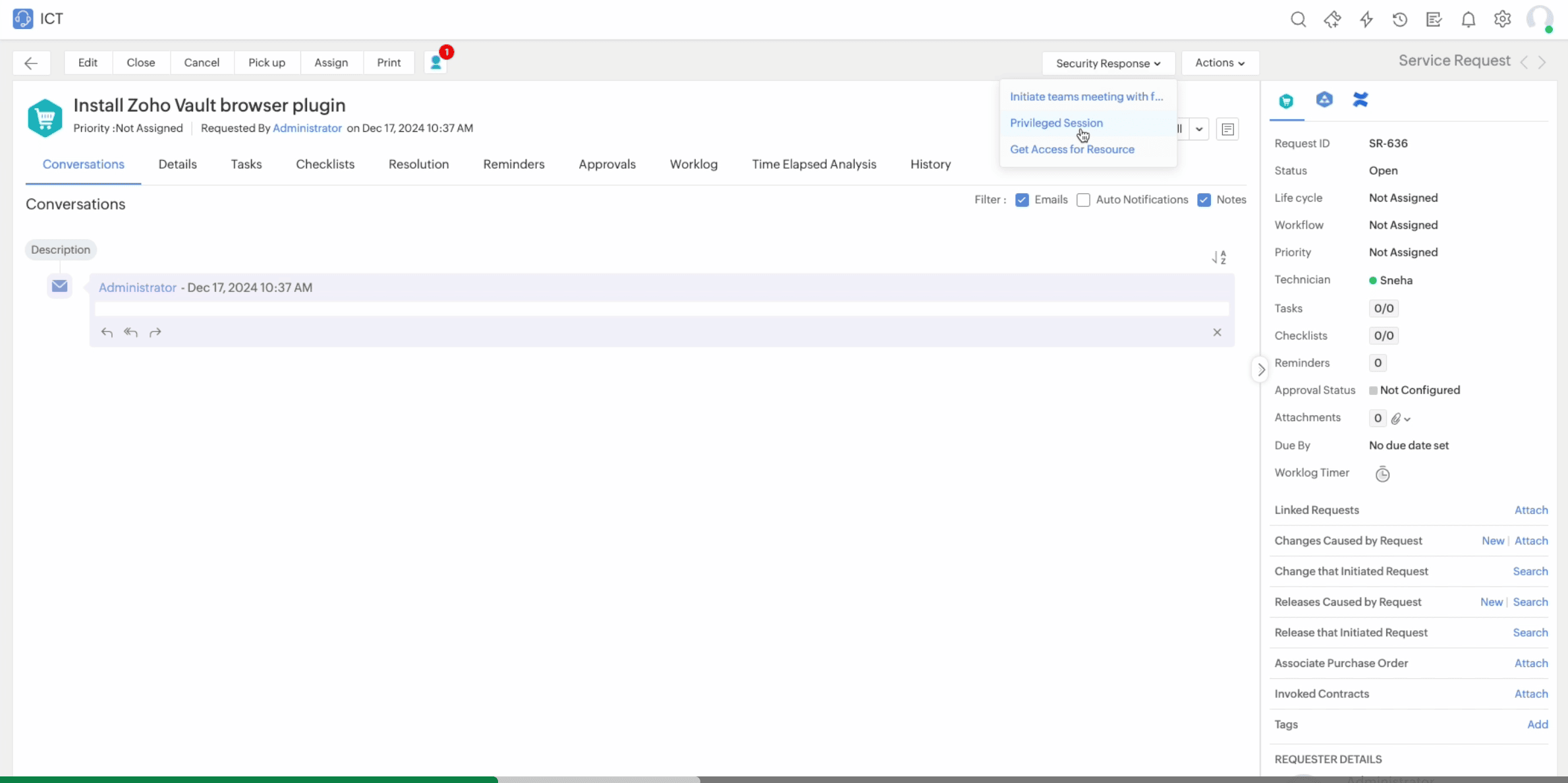Click the lightning quick-actions icon
This screenshot has height=783, width=1568.
pyautogui.click(x=1366, y=19)
